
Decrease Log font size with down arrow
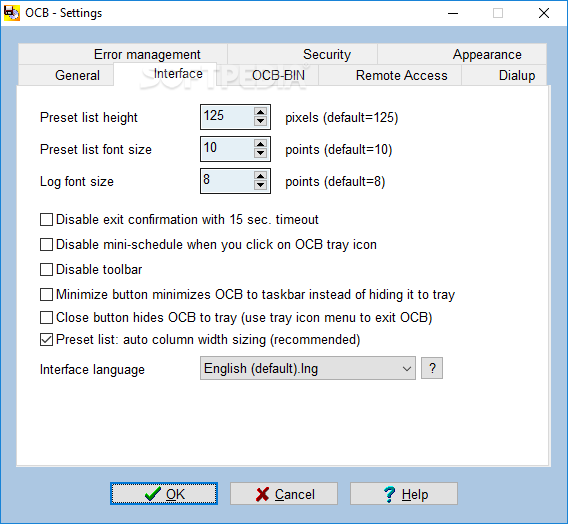click(x=260, y=185)
